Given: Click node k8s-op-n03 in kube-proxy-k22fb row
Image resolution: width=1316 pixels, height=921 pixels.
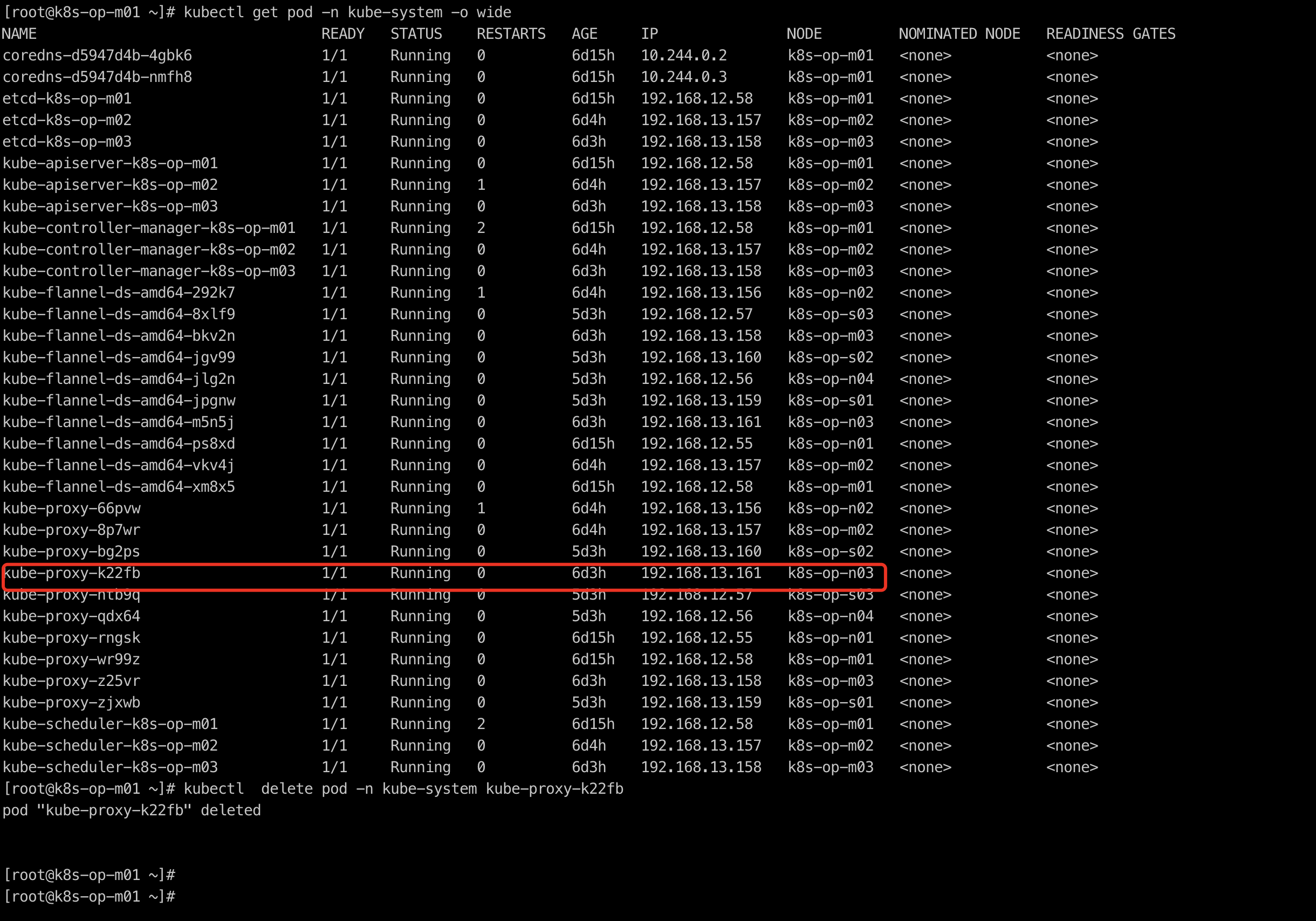Looking at the screenshot, I should click(x=831, y=574).
